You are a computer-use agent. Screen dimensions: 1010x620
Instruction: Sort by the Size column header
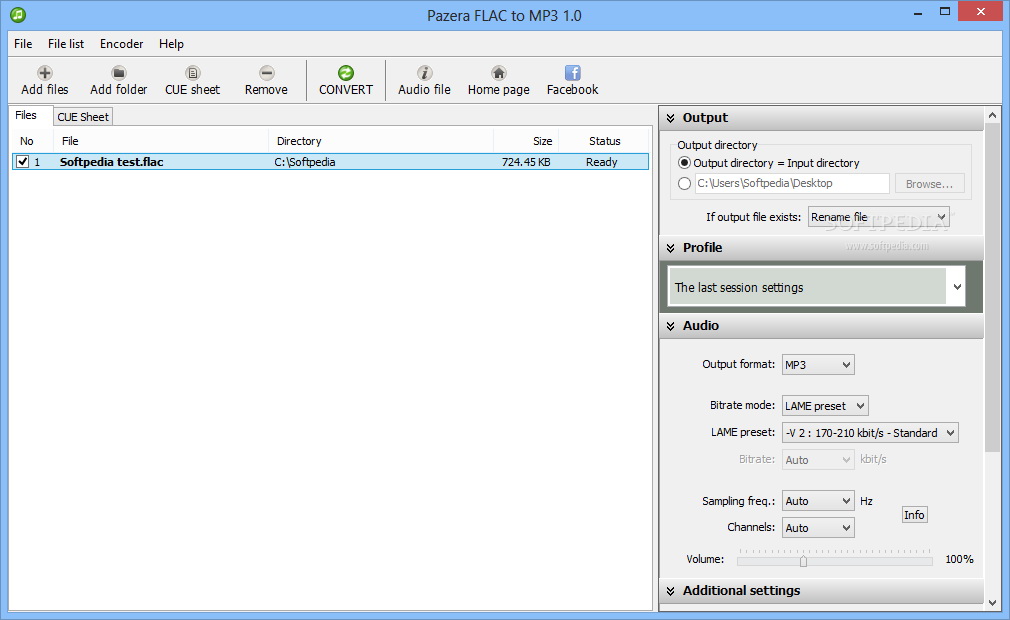coord(526,141)
